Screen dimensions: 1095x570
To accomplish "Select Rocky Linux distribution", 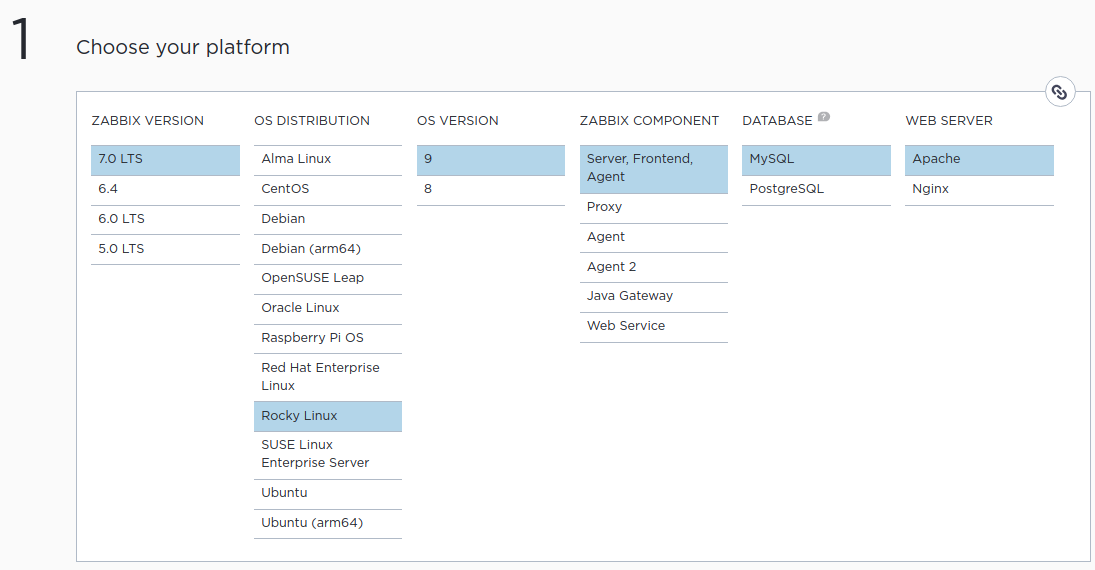I will [x=327, y=416].
